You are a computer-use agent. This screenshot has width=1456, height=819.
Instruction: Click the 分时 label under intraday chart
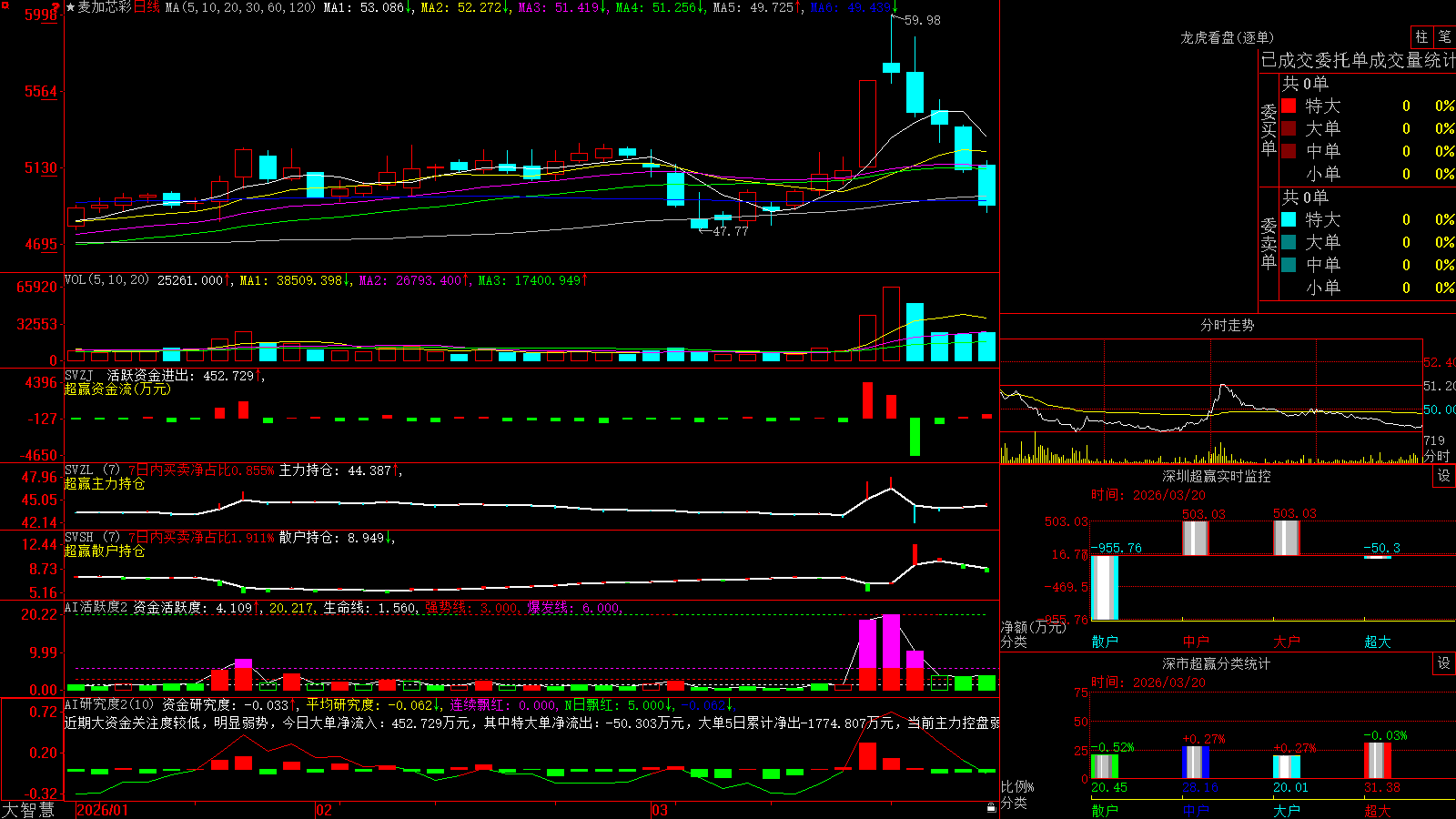(1437, 455)
